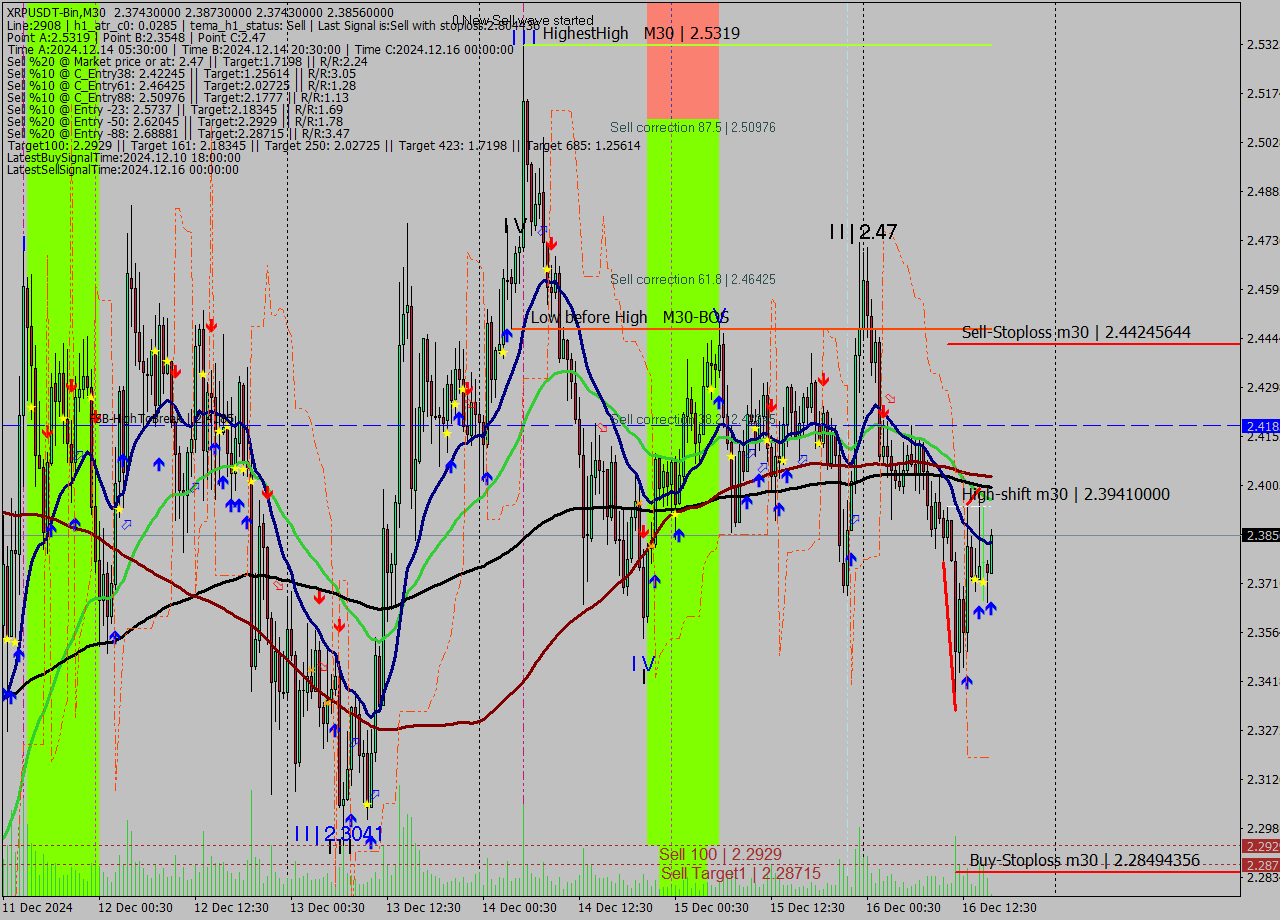Click the 'Sell %20 @ Market price' info line
The height and width of the screenshot is (920, 1280).
[x=187, y=61]
